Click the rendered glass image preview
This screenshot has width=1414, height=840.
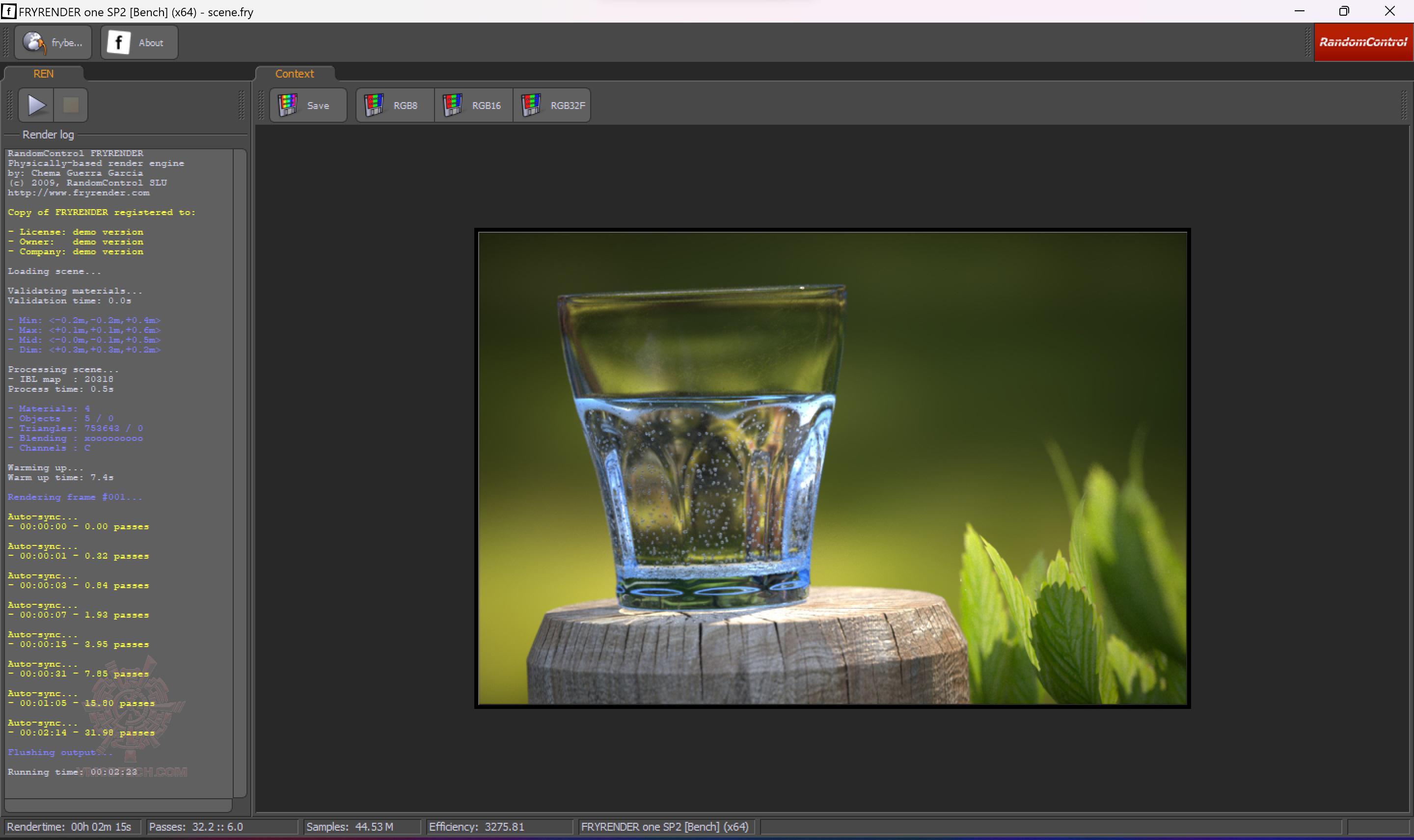[832, 468]
